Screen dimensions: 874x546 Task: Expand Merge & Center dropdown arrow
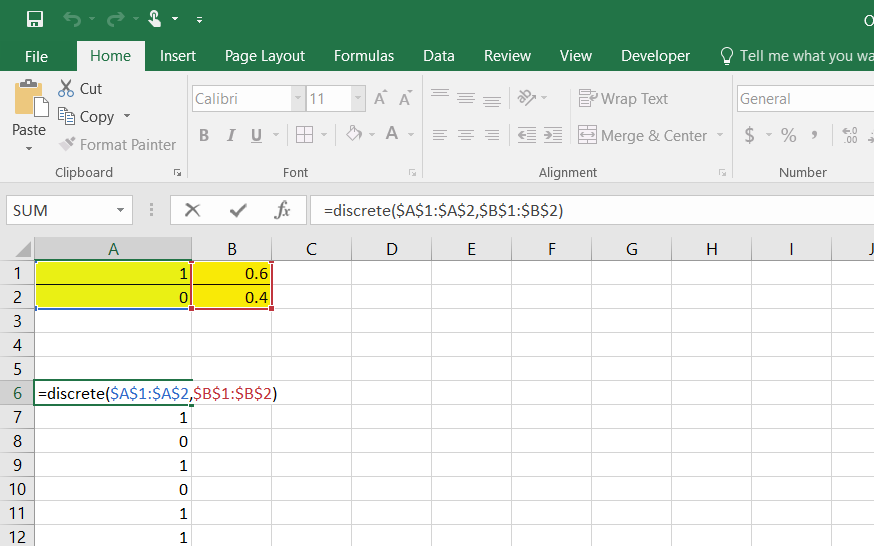click(x=720, y=135)
